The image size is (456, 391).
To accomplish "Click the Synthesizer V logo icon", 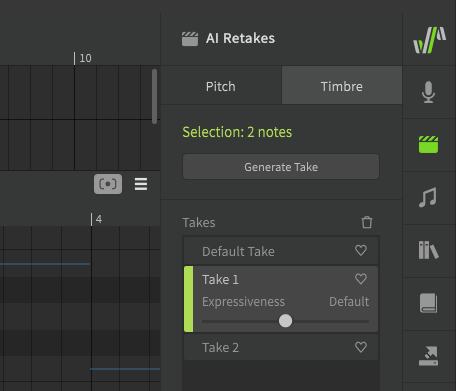I will [x=429, y=40].
